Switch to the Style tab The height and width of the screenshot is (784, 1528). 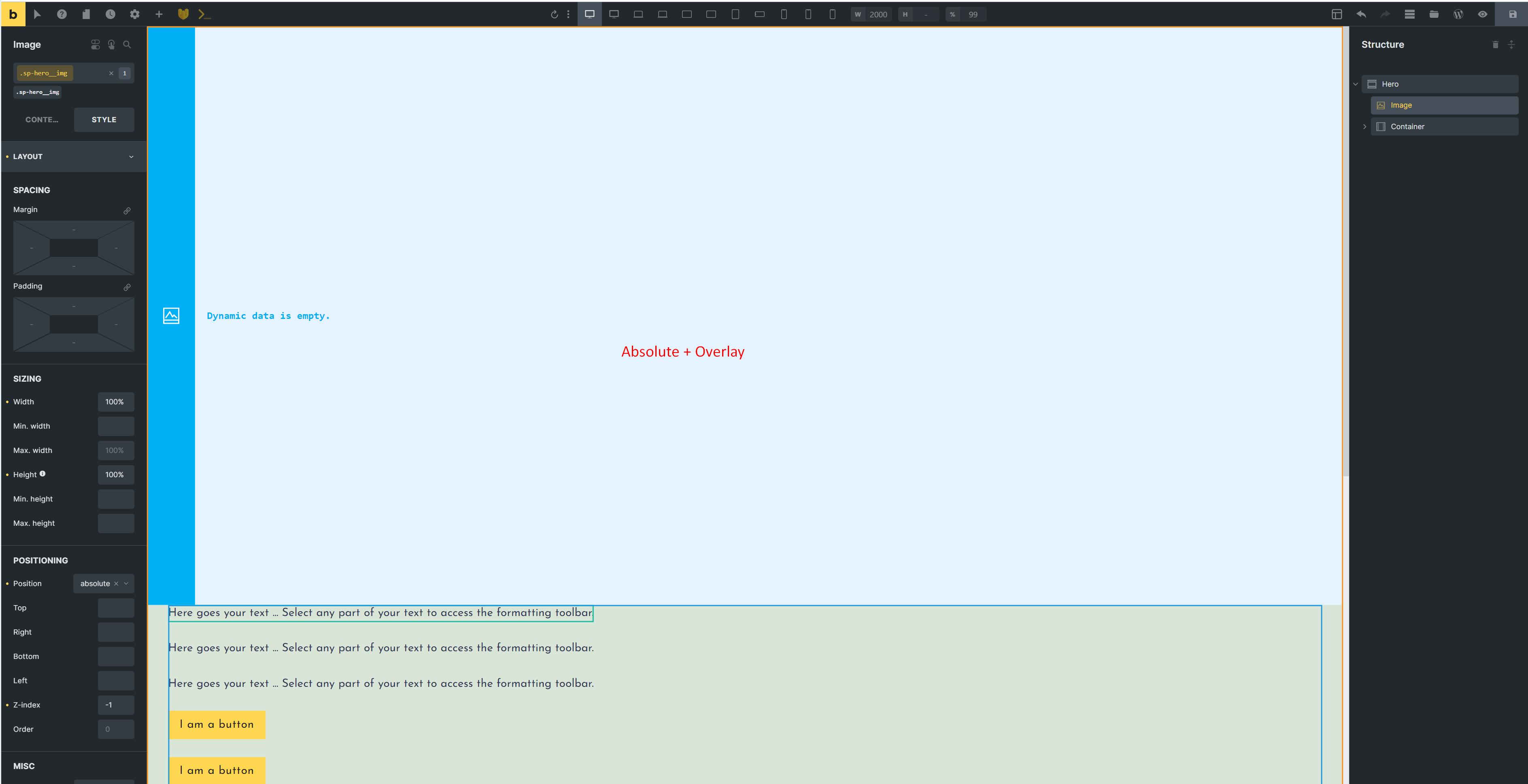point(104,120)
